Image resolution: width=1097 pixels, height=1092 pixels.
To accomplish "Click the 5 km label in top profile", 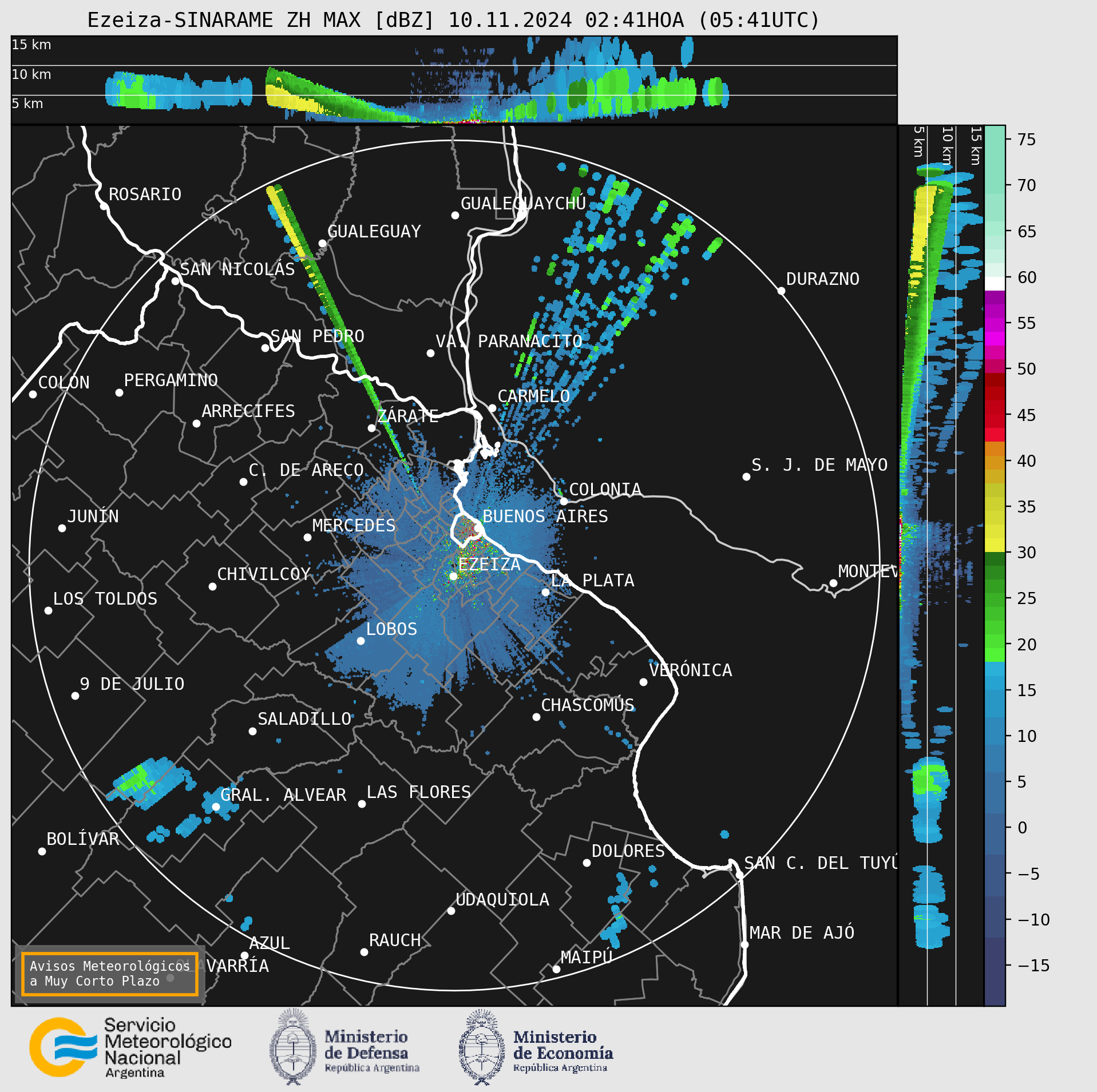I will (27, 104).
